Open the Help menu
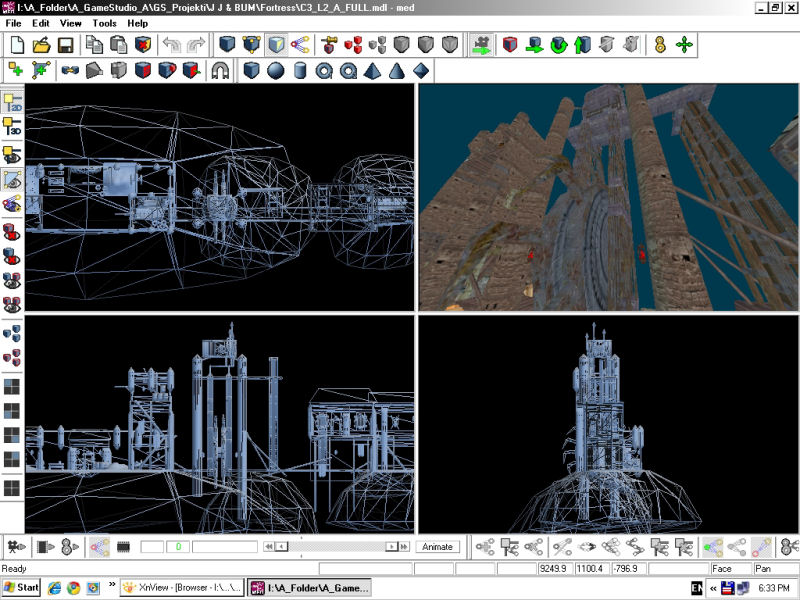 coord(137,23)
